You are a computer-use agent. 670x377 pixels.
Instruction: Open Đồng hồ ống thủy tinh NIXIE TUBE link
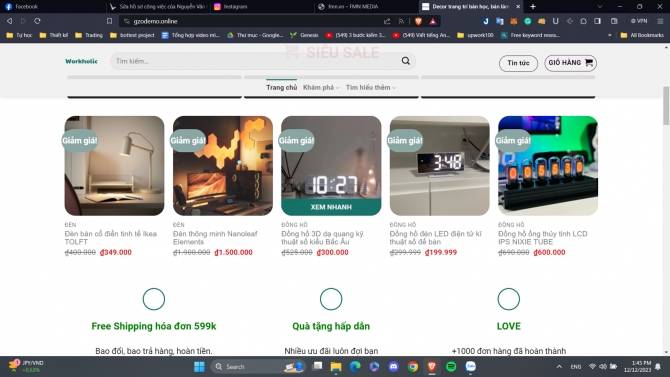pyautogui.click(x=542, y=238)
